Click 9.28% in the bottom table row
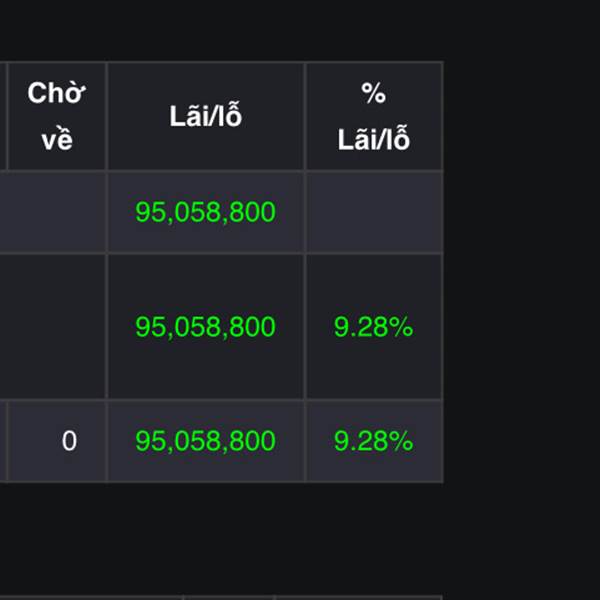Screen dimensions: 600x600 point(373,441)
